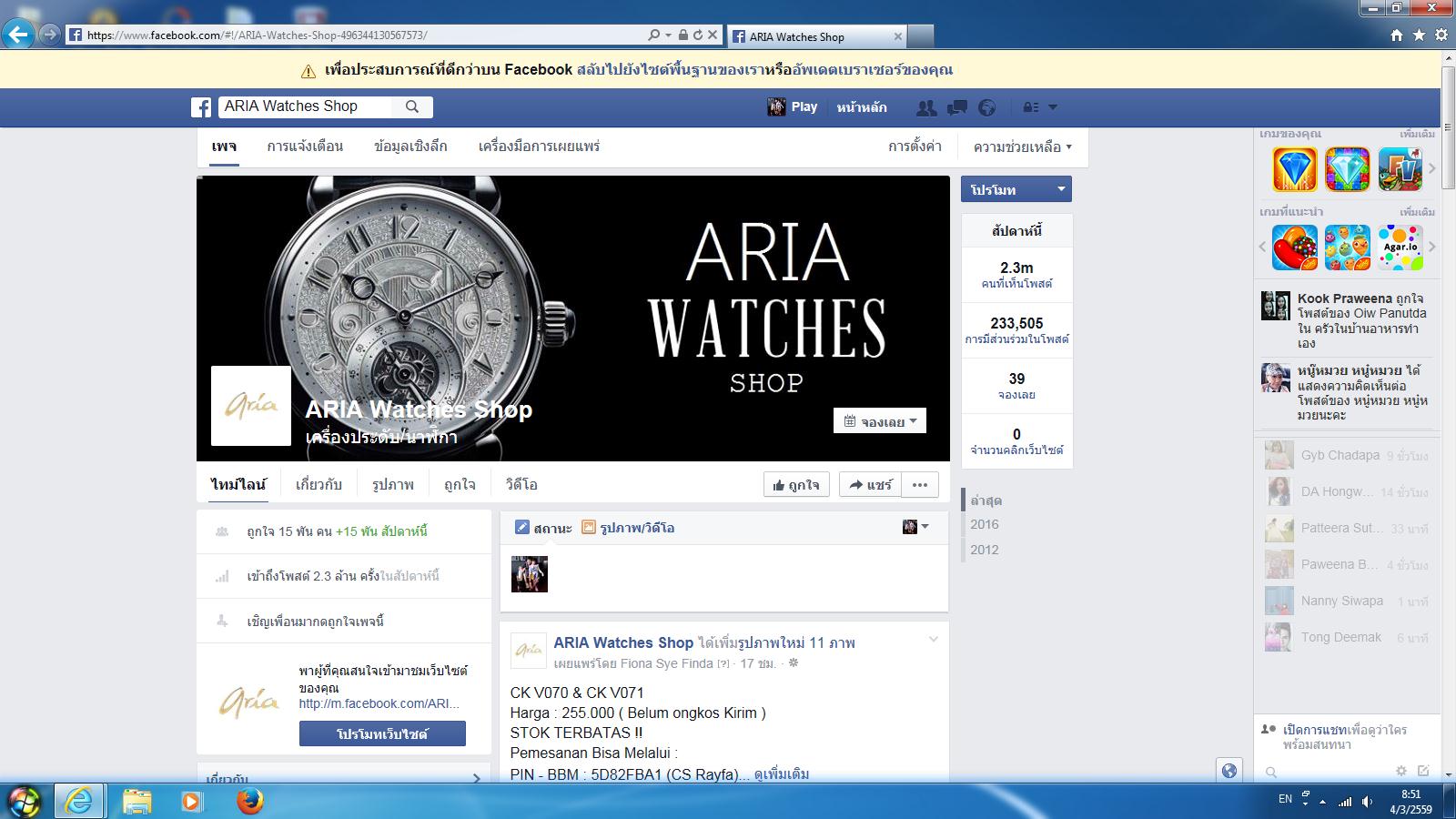Click the invite friends to like page row
Viewport: 1456px width, 819px height.
tap(344, 622)
